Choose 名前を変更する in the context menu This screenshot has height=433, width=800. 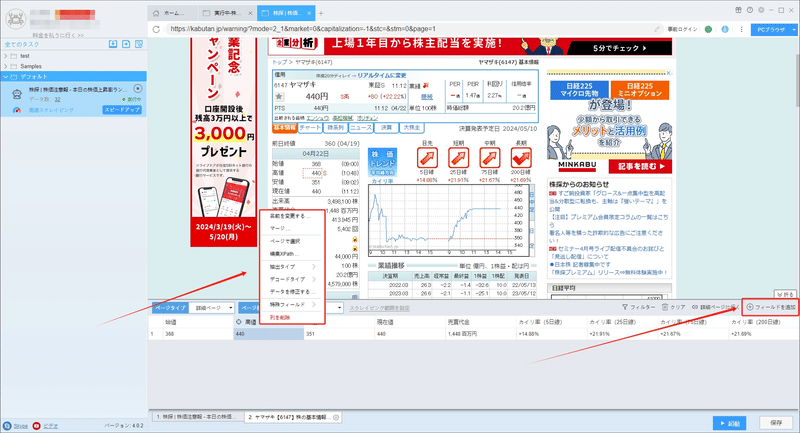click(x=292, y=216)
